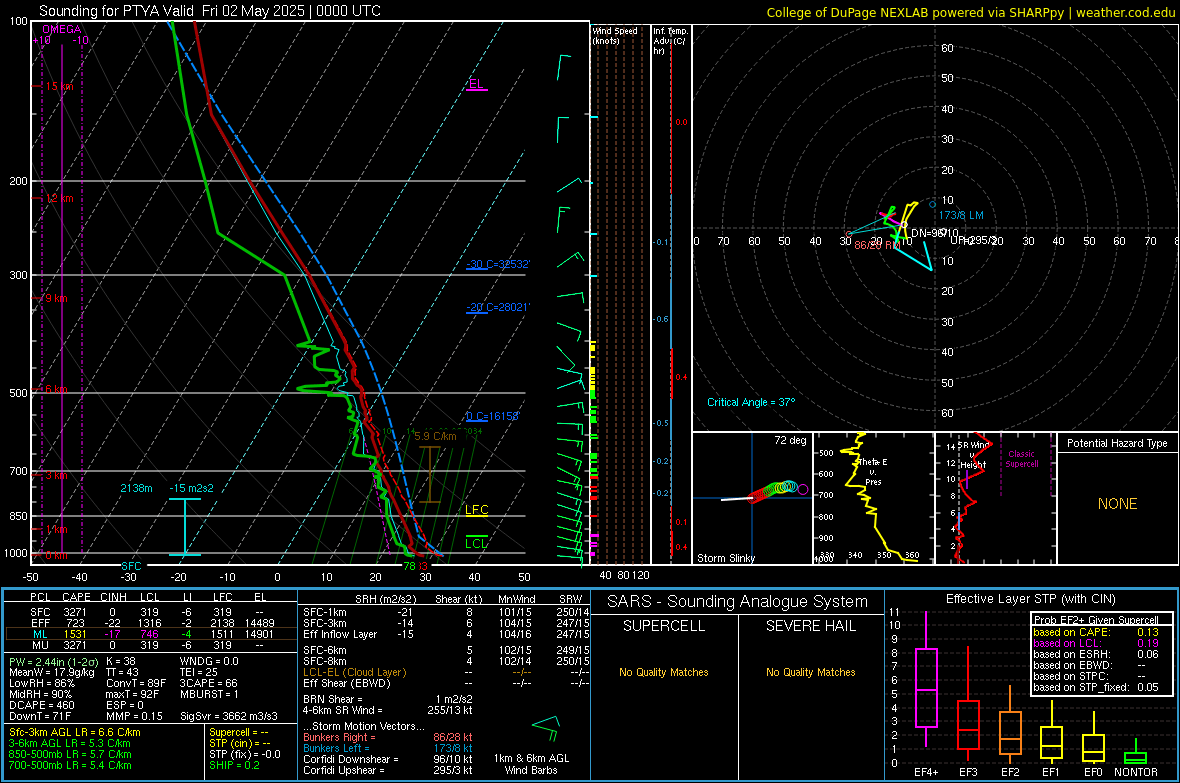Click the magenta 'OMEGA' label
The height and width of the screenshot is (783, 1180).
pyautogui.click(x=62, y=29)
